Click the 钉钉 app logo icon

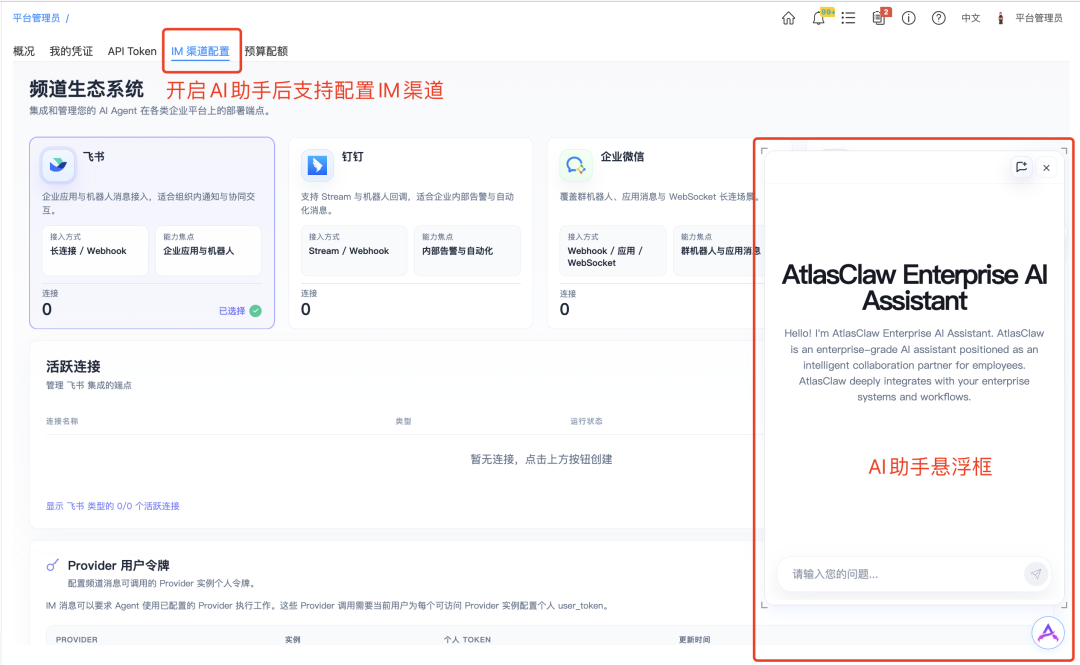coord(317,165)
